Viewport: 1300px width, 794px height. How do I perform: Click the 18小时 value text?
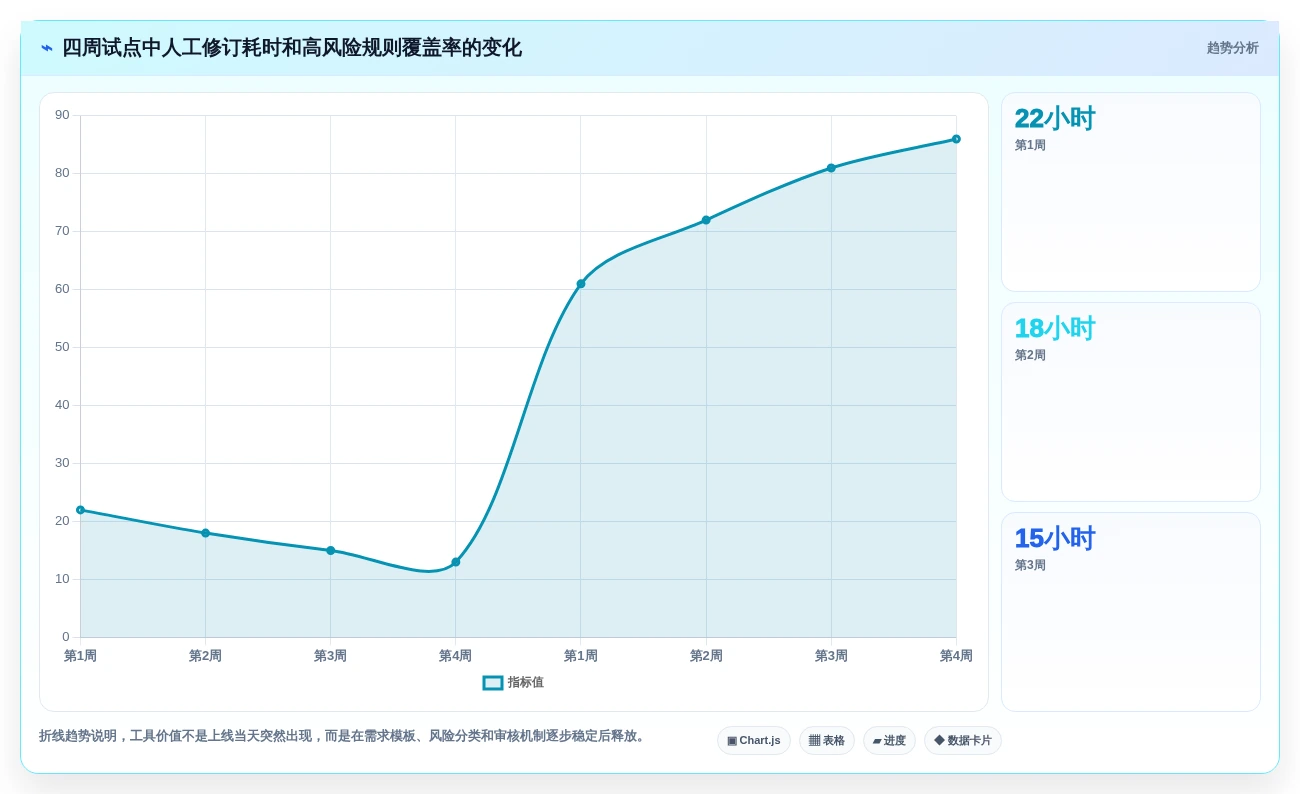tap(1055, 328)
